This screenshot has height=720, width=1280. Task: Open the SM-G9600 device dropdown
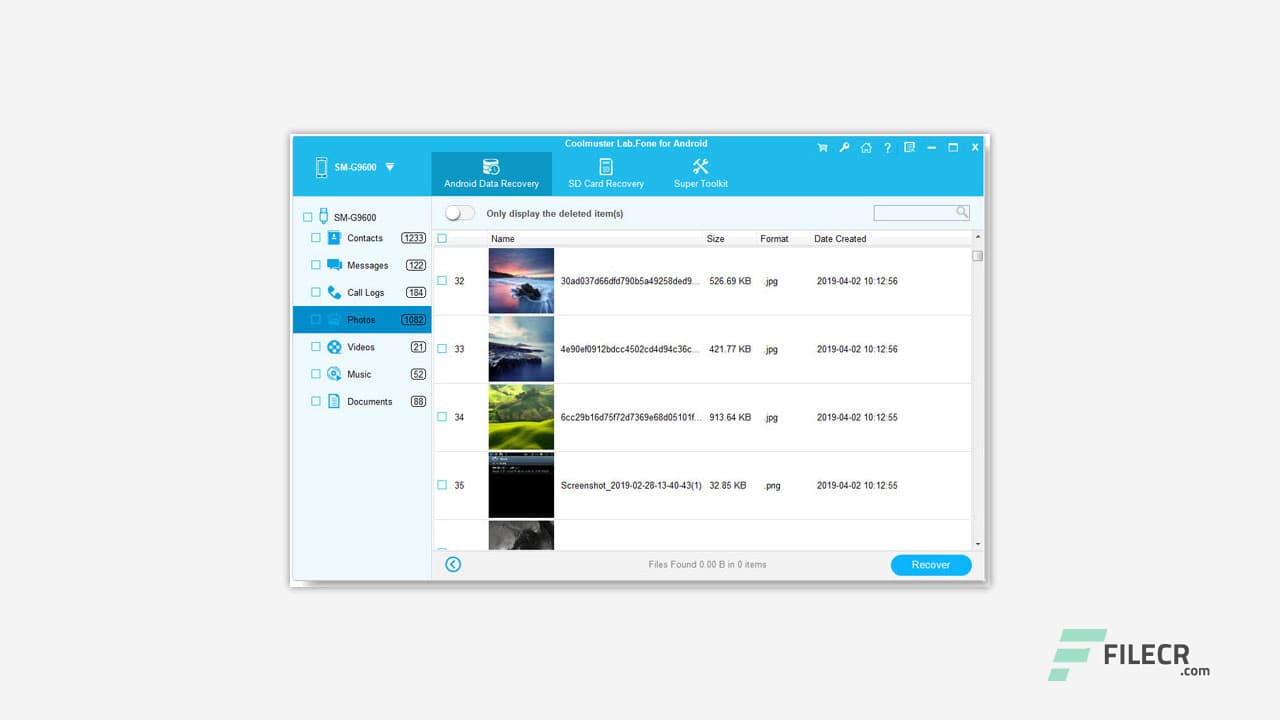(x=389, y=168)
